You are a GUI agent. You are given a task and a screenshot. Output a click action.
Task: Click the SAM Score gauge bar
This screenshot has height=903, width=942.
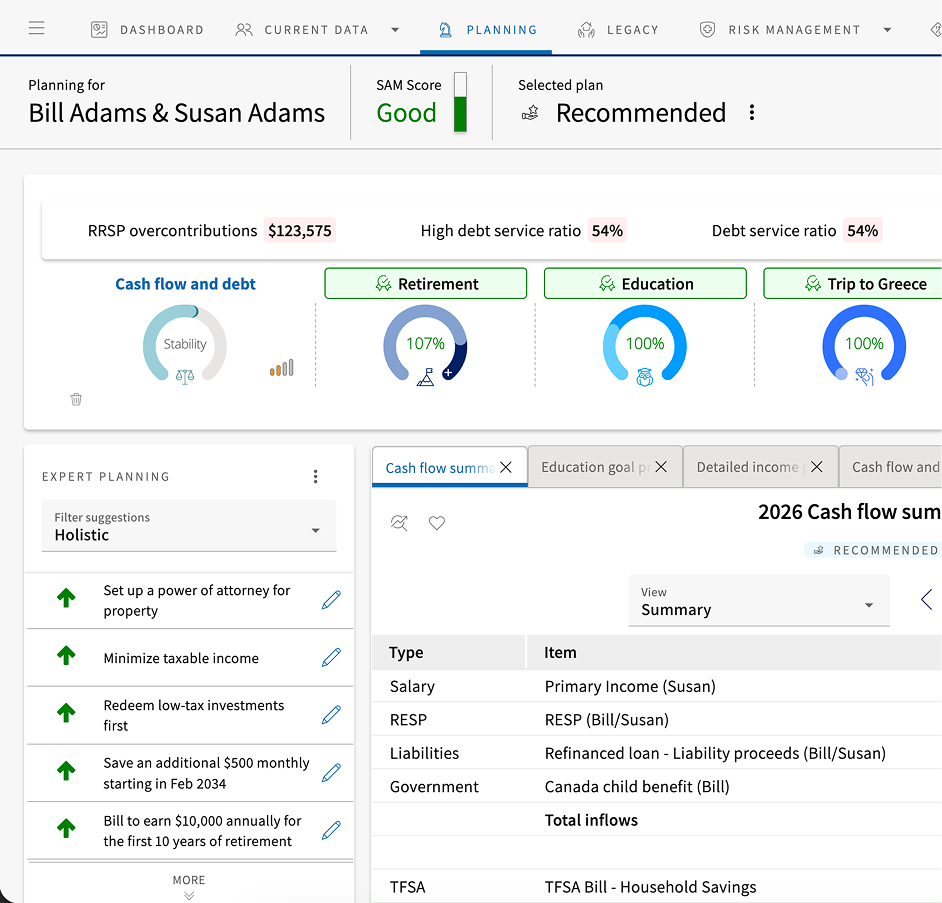tap(460, 102)
